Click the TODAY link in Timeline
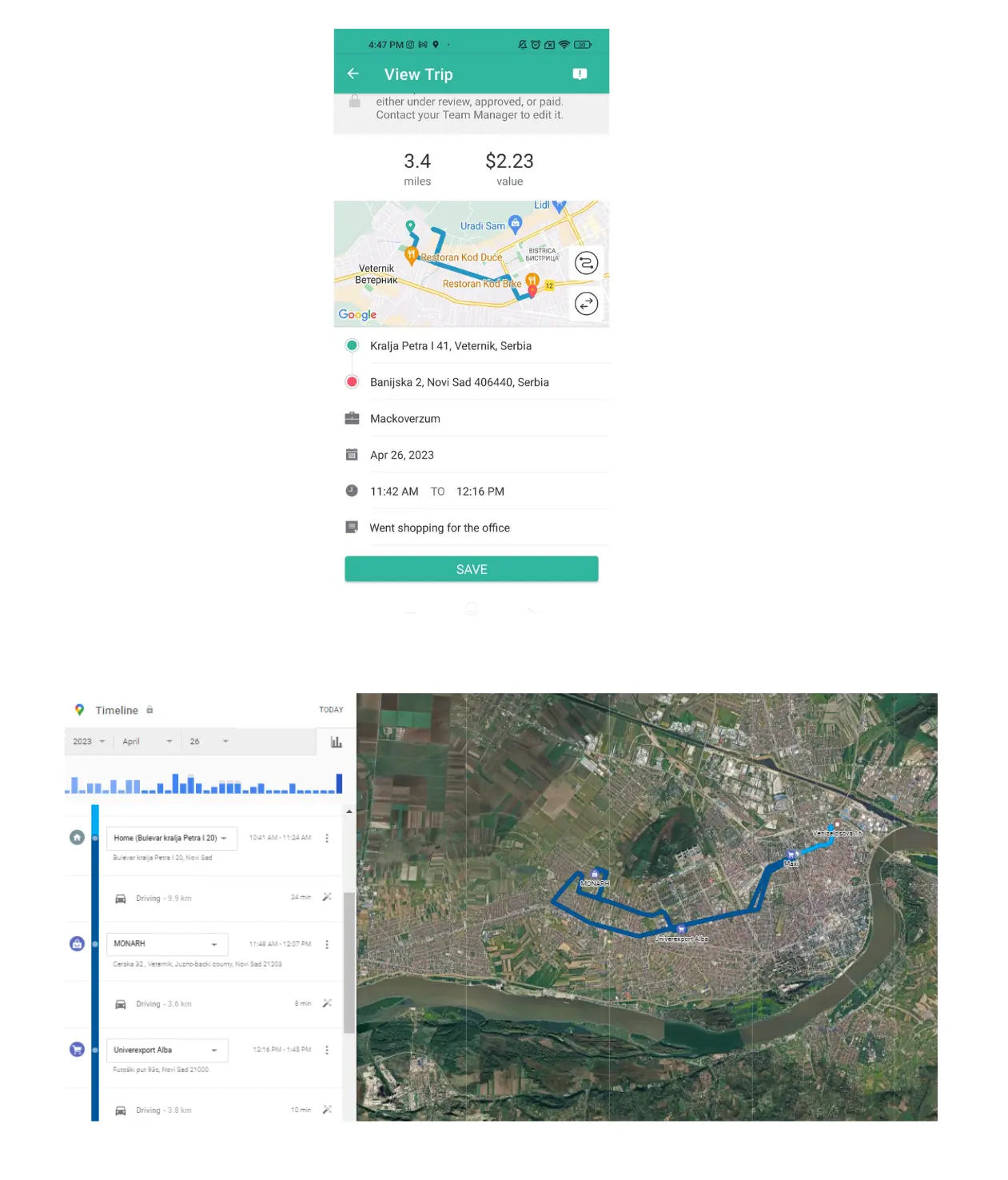The image size is (1008, 1180). tap(331, 710)
